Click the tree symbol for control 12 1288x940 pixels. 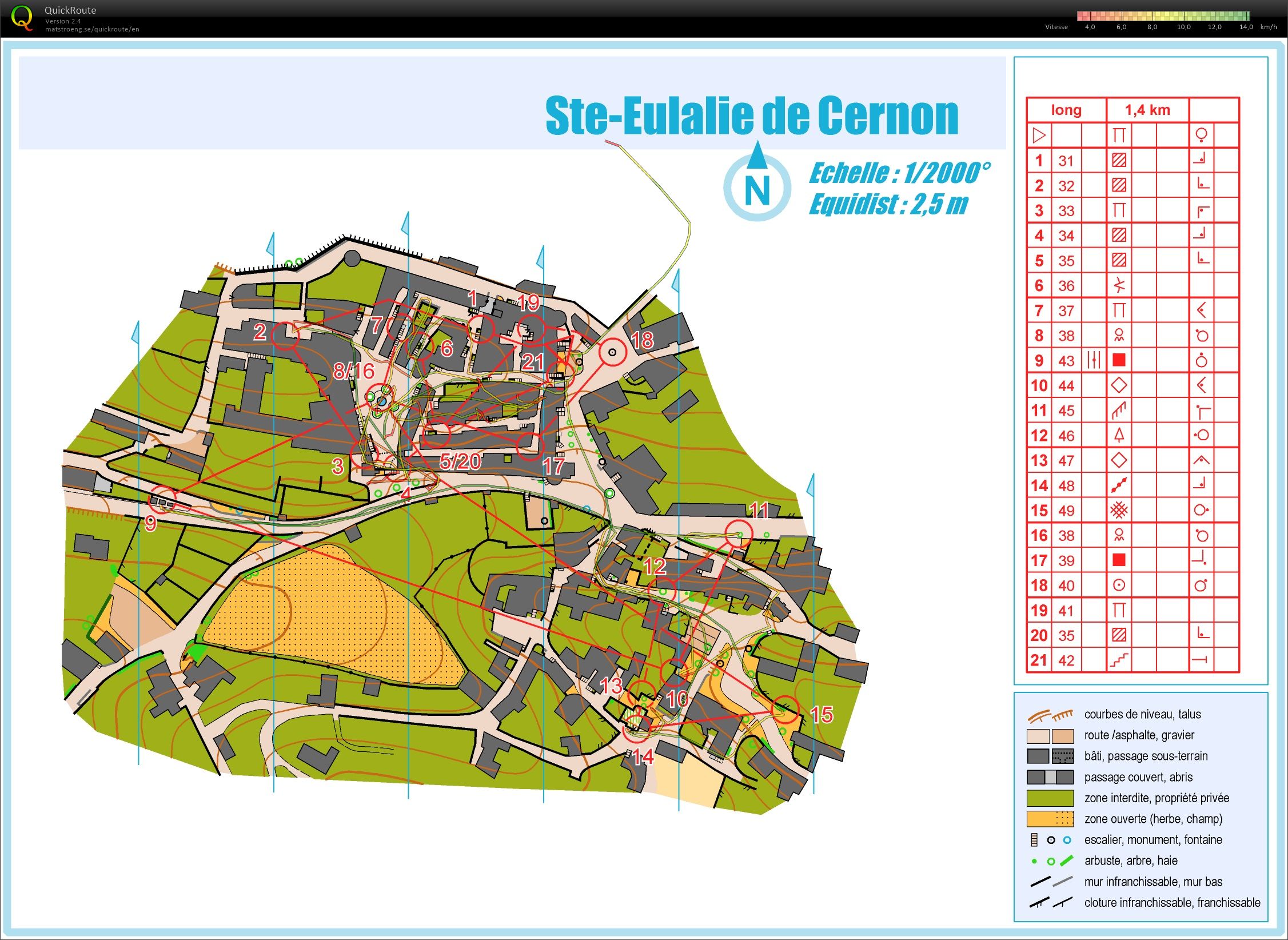1119,435
